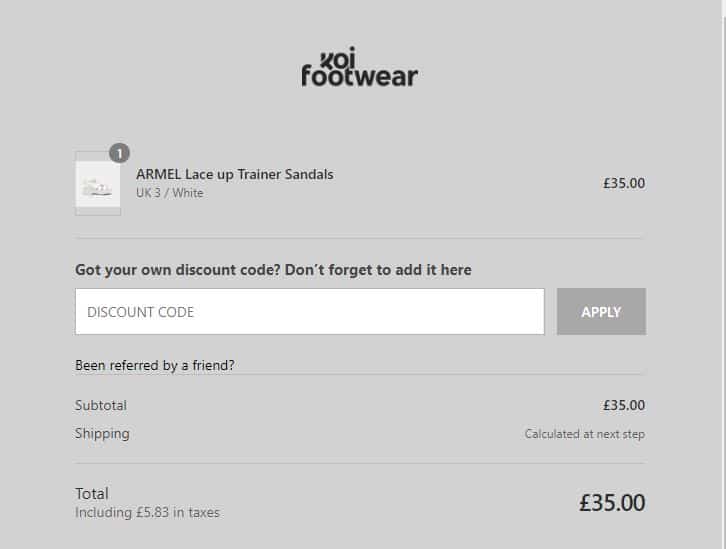726x549 pixels.
Task: Select the UK 3 / White variant text
Action: pos(170,193)
